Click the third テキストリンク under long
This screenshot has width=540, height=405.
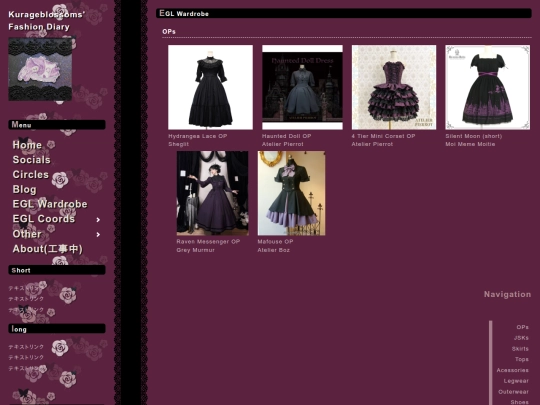(26, 368)
